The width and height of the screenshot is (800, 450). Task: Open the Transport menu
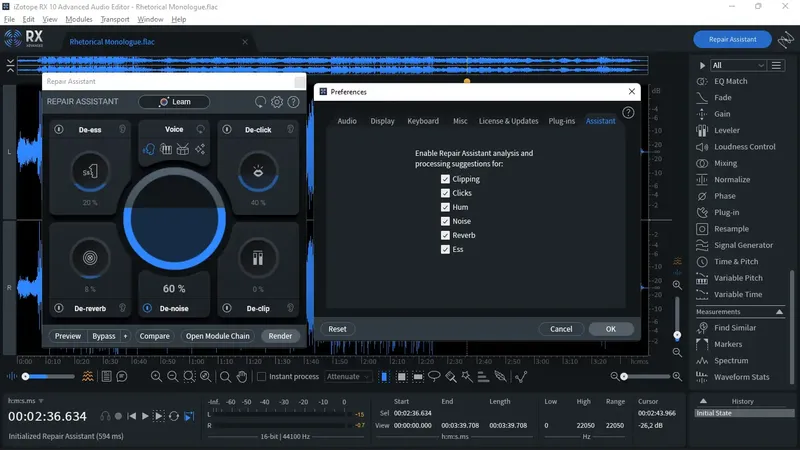[115, 19]
